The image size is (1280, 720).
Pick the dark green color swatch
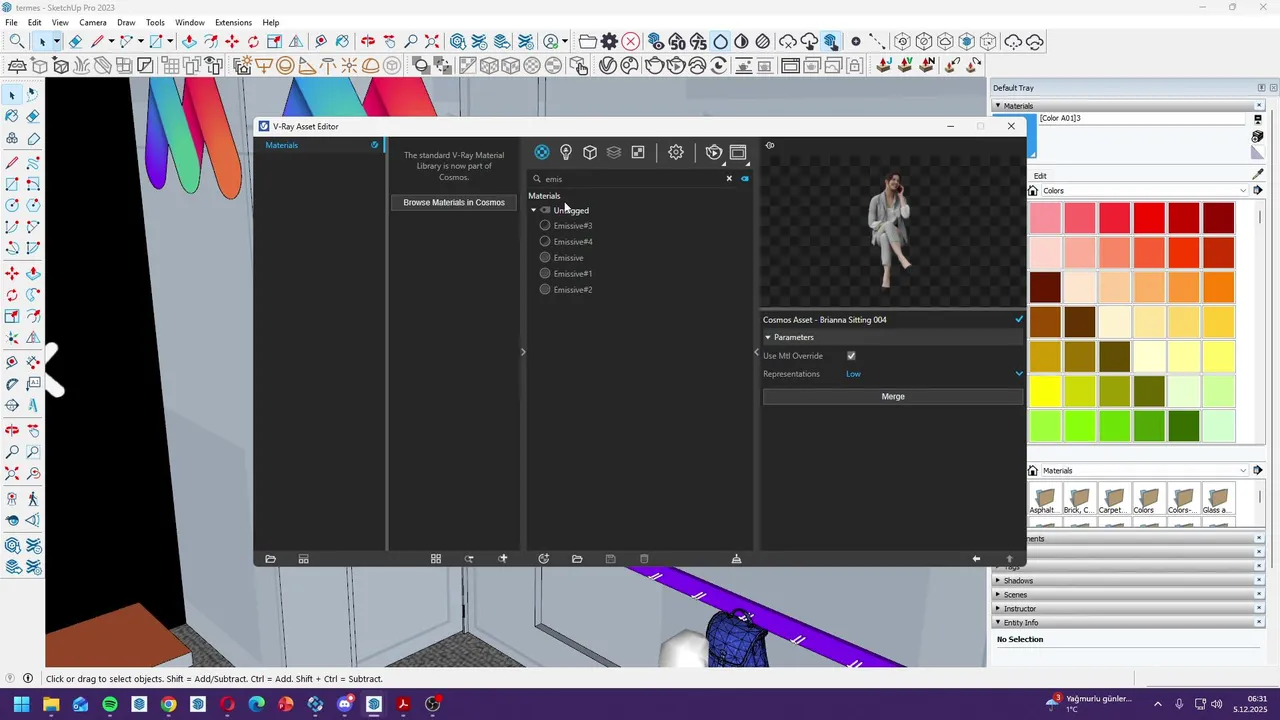click(1184, 426)
